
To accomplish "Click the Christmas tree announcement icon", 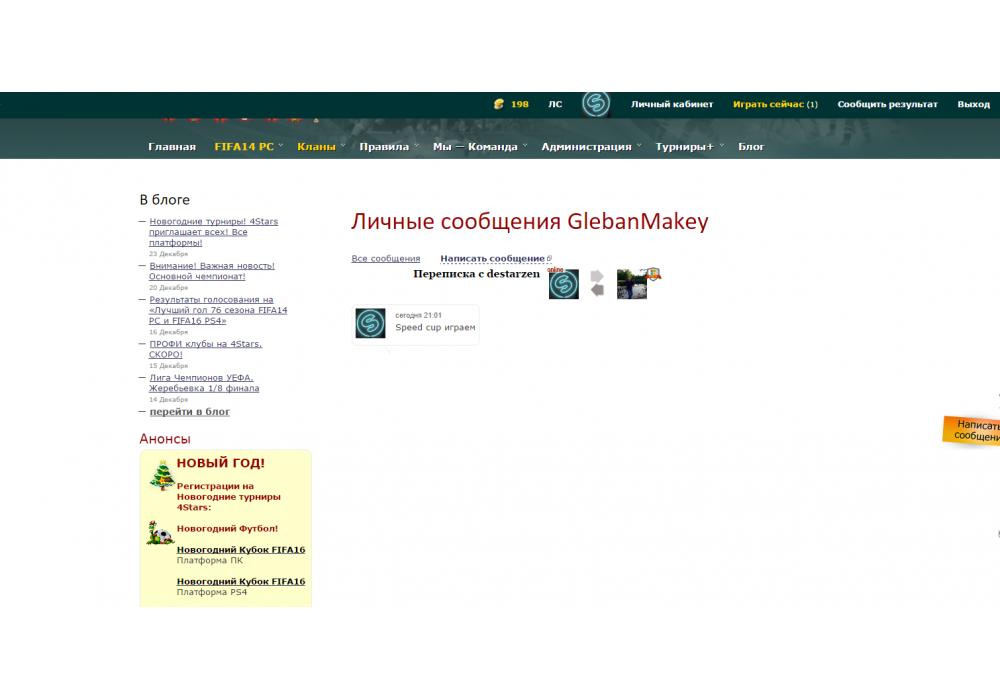I will [161, 474].
